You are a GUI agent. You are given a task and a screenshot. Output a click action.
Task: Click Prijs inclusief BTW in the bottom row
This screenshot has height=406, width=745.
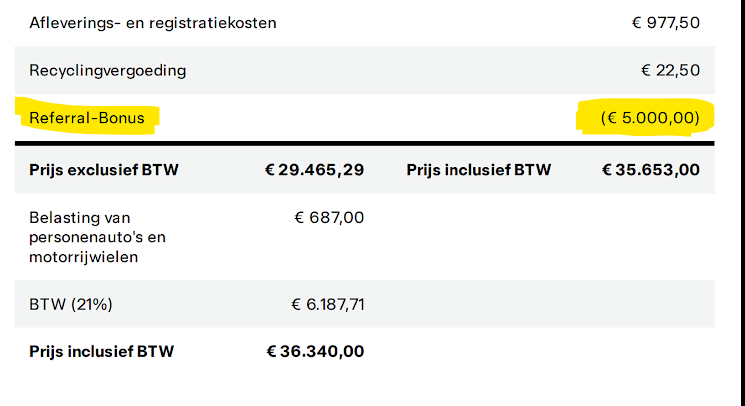101,351
